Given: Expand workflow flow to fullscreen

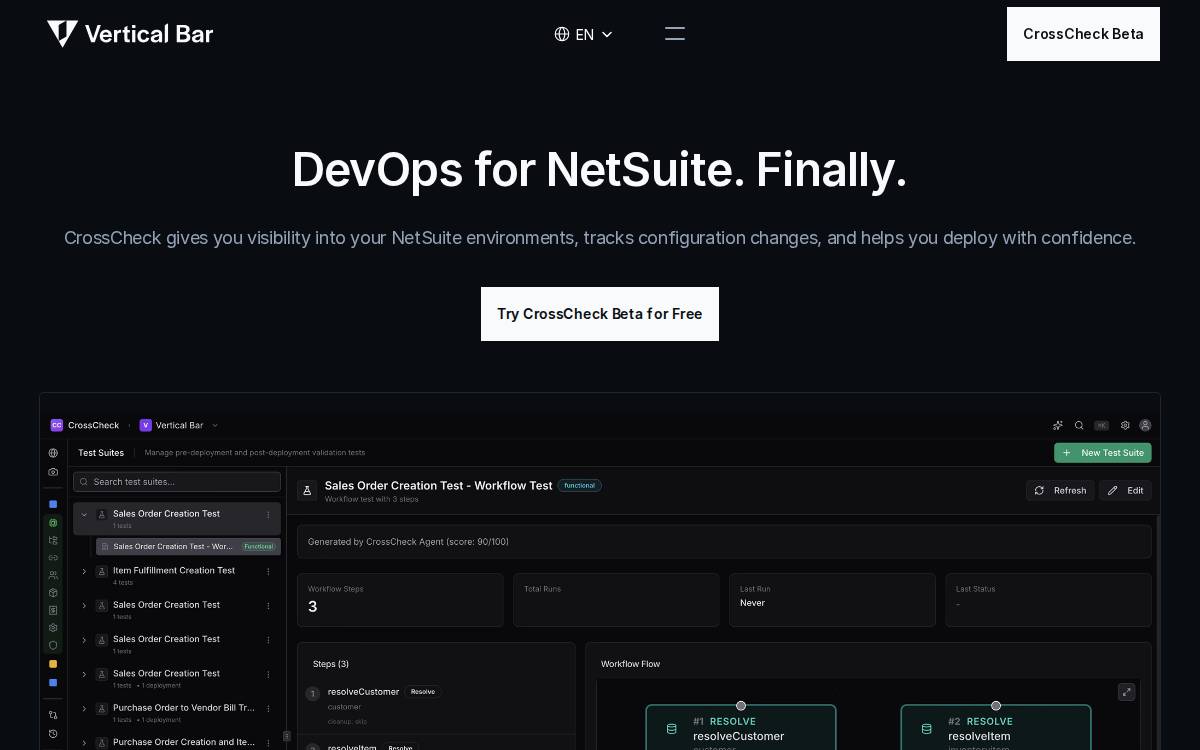Looking at the screenshot, I should [1126, 692].
